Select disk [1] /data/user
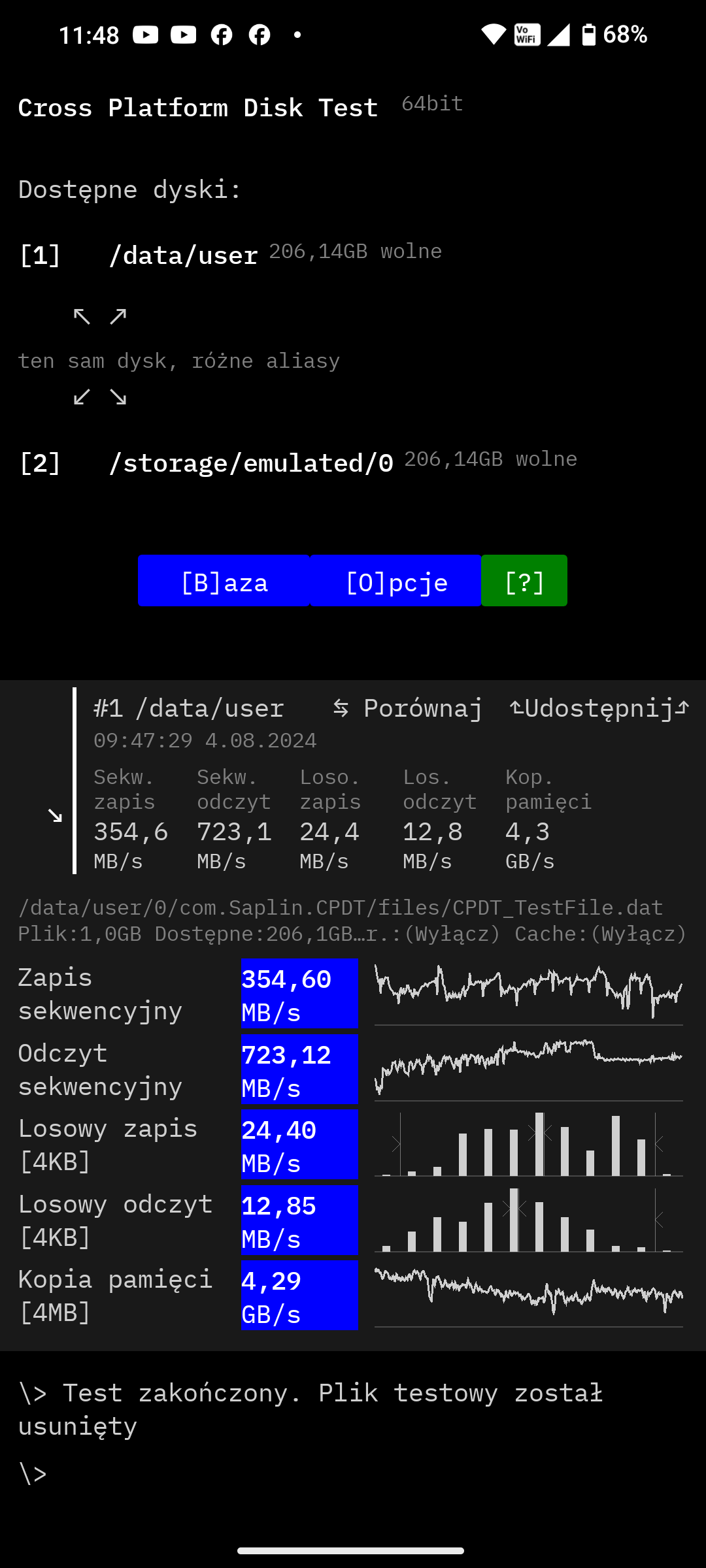 click(x=183, y=255)
